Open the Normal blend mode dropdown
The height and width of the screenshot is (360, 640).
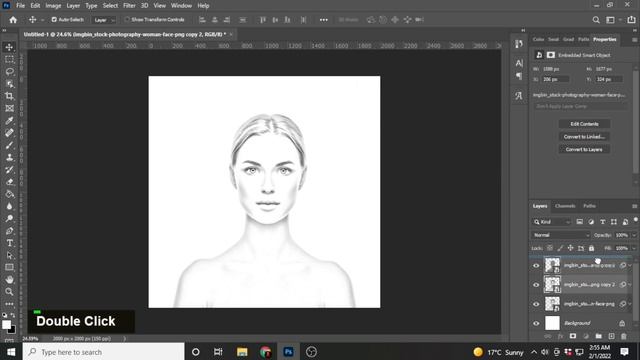pyautogui.click(x=561, y=235)
